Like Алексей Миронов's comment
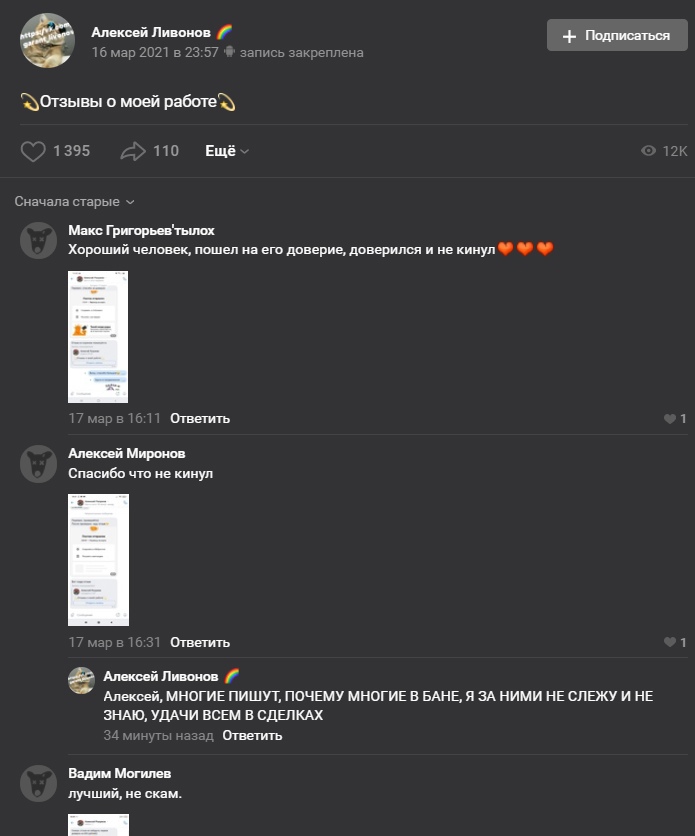This screenshot has height=836, width=695. 669,642
